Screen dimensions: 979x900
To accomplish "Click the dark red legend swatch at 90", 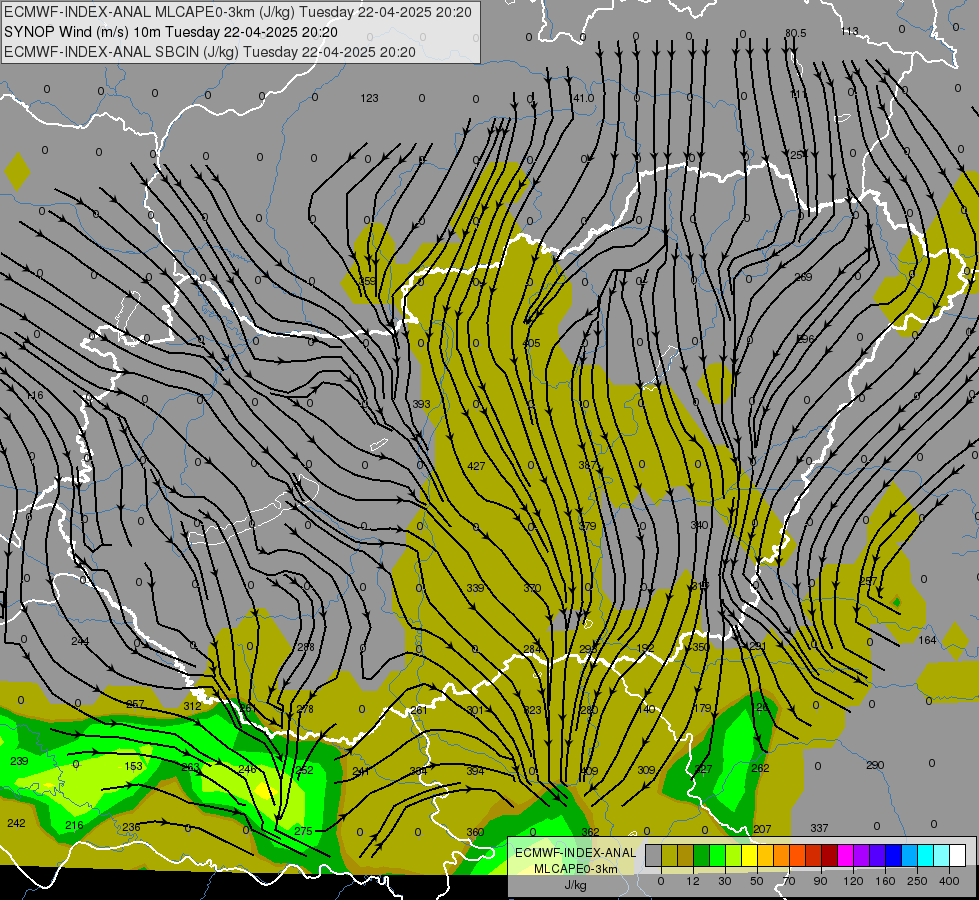I will pyautogui.click(x=830, y=855).
